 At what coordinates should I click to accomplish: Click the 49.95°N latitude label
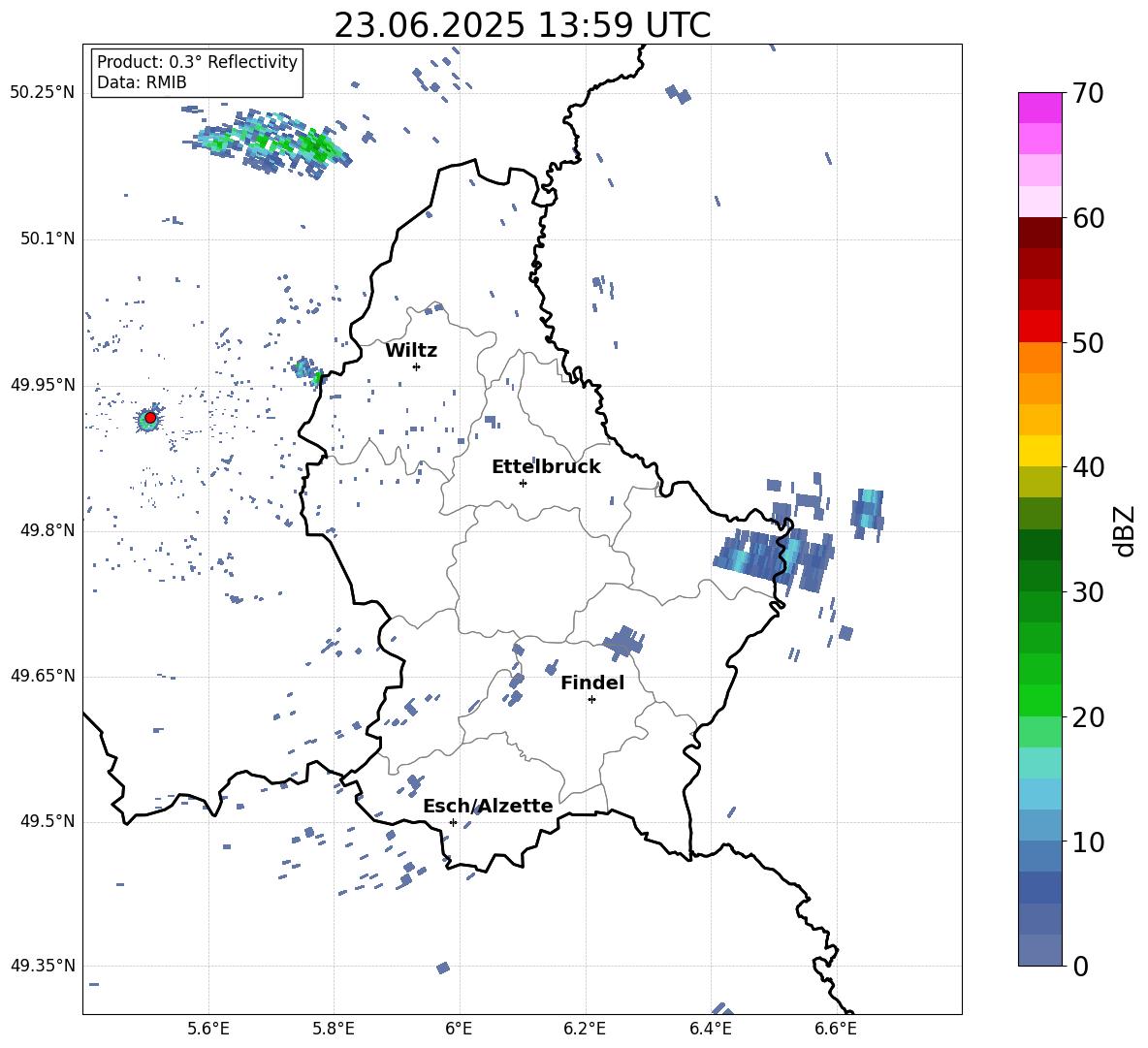pyautogui.click(x=43, y=385)
